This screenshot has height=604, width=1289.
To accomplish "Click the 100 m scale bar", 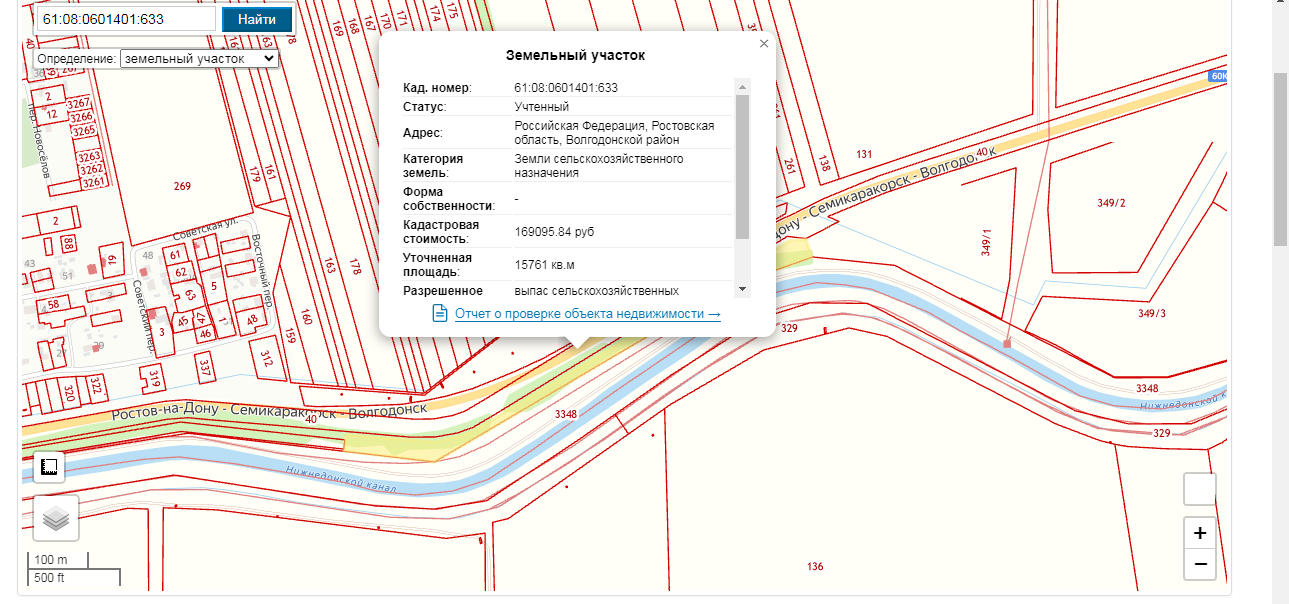I will click(x=58, y=559).
